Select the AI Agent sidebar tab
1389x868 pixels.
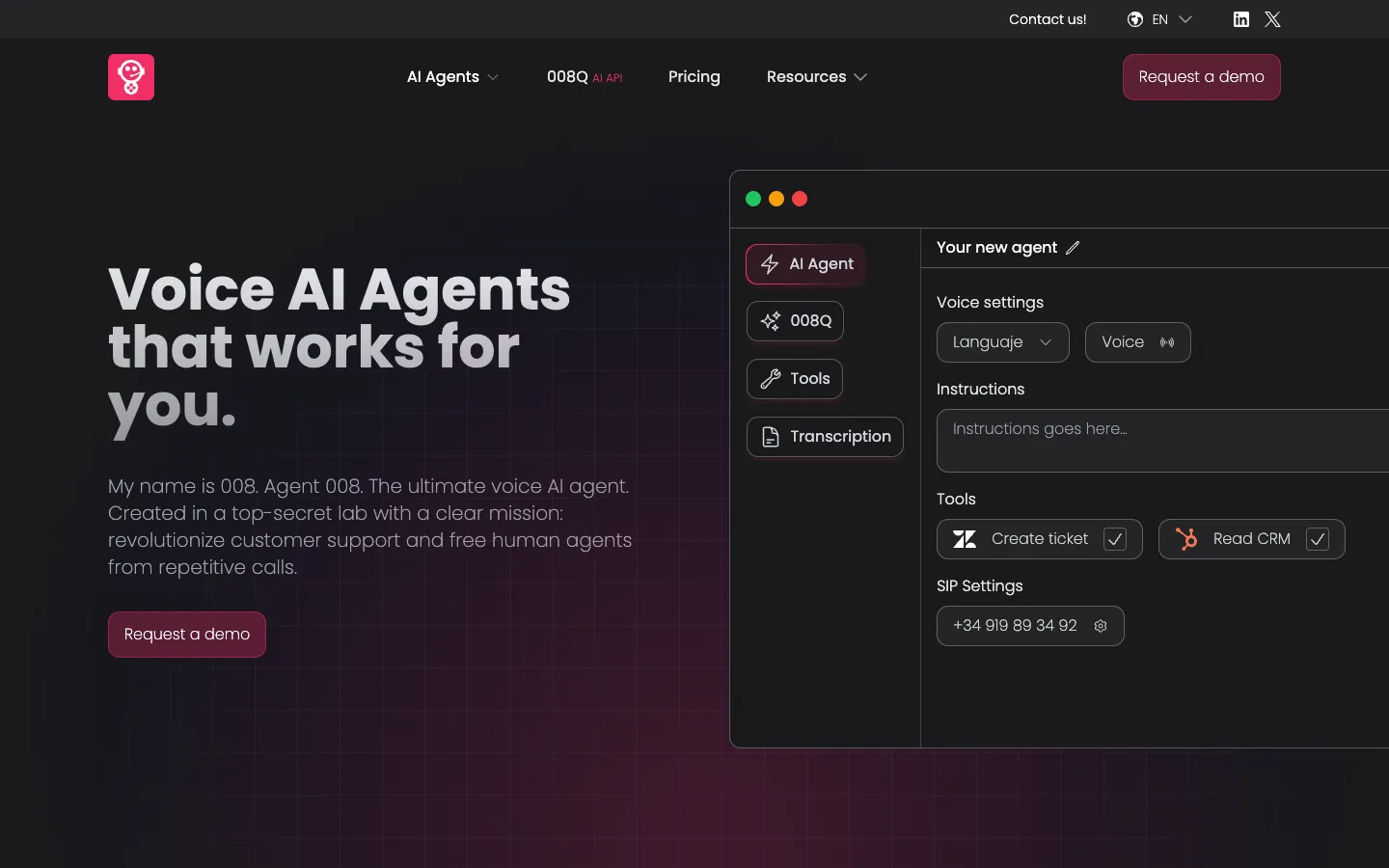click(x=806, y=264)
